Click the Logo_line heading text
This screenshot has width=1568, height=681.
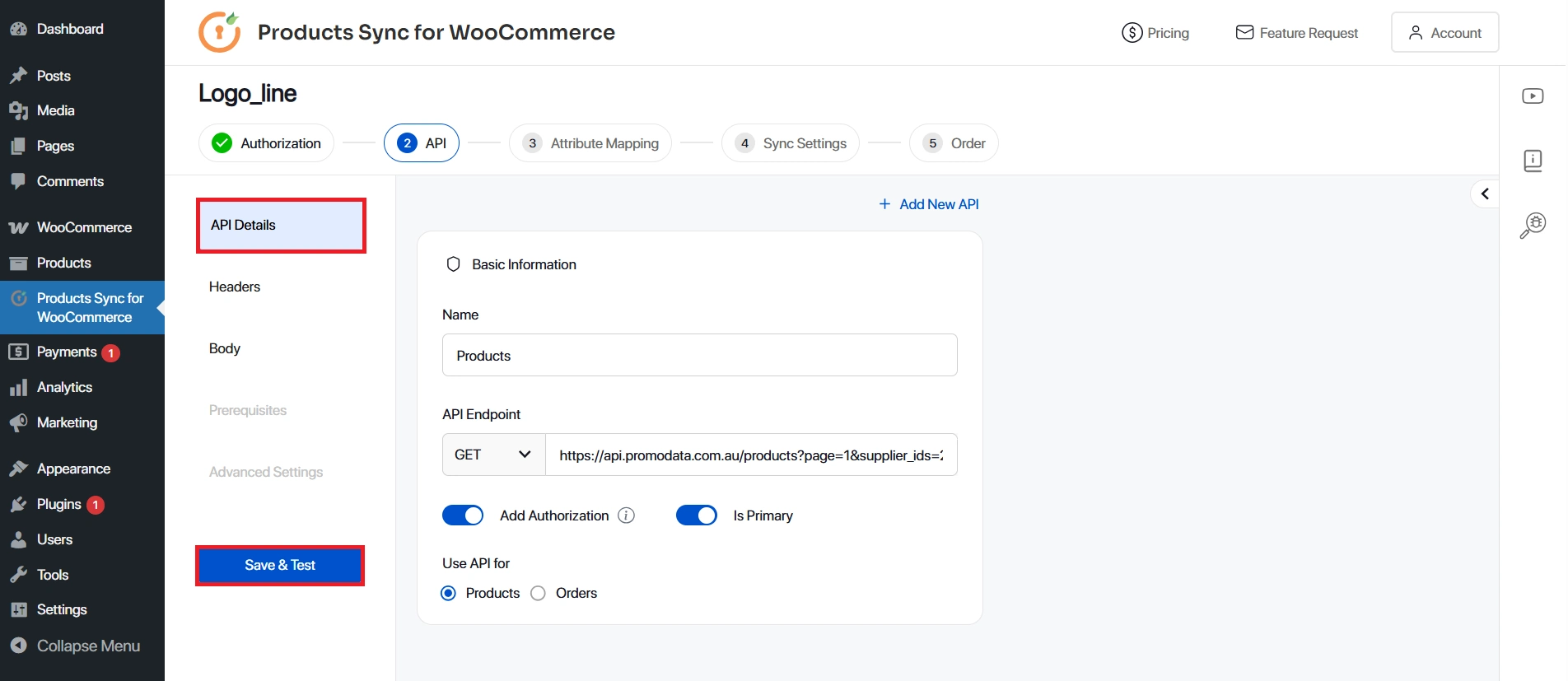[247, 93]
